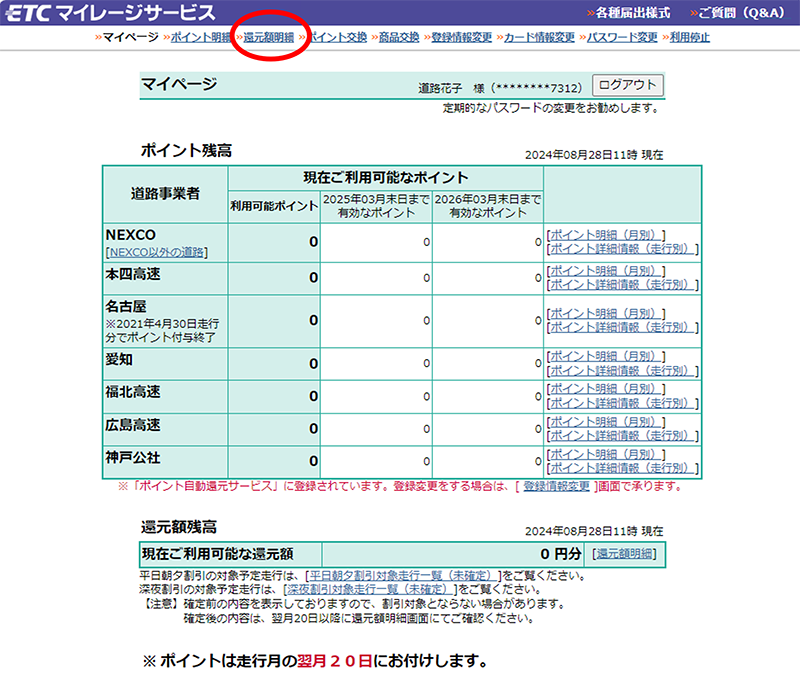Click the ログアウト button
This screenshot has height=687, width=800.
tap(628, 85)
